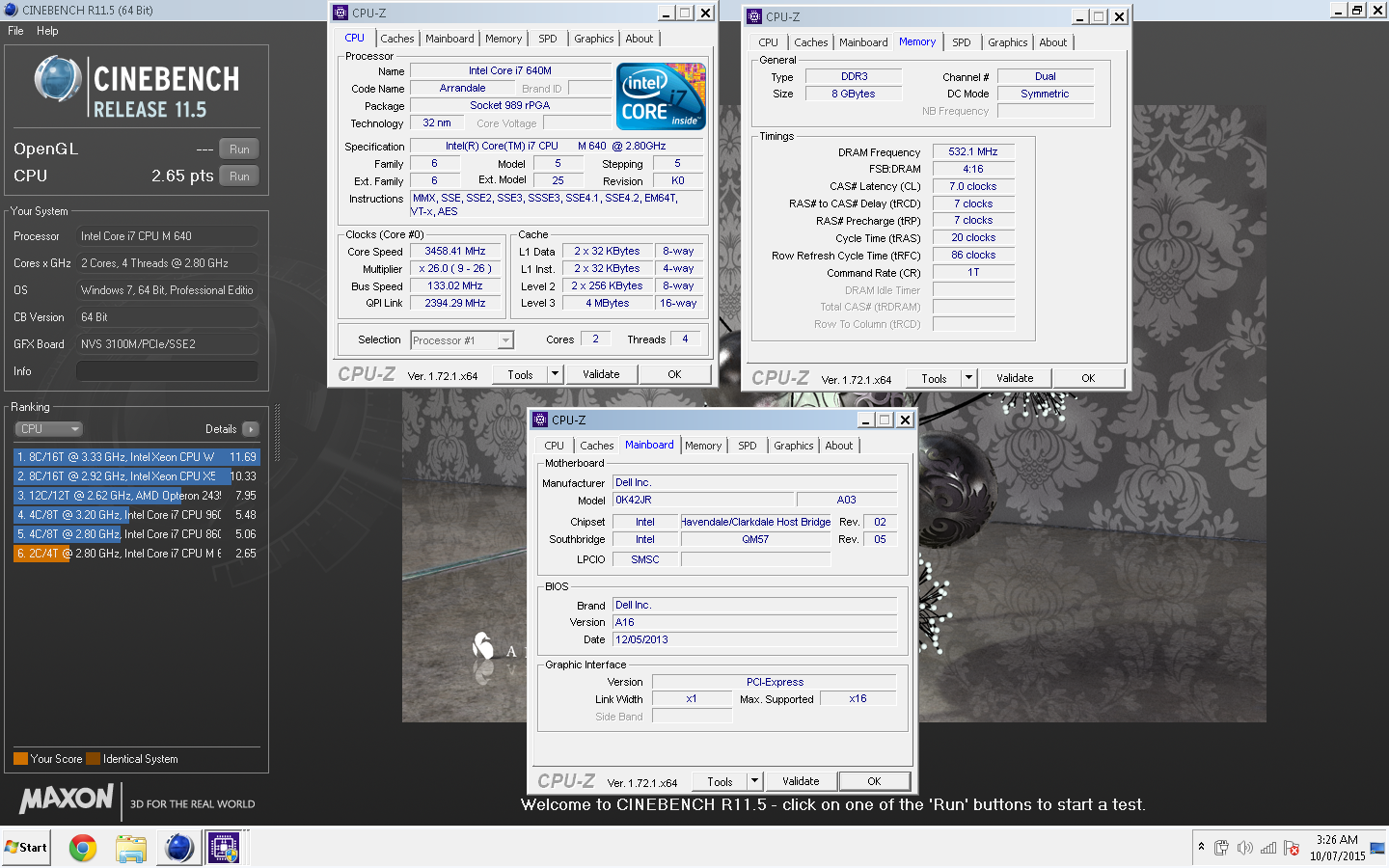The height and width of the screenshot is (868, 1389).
Task: Open Google Chrome from the taskbar
Action: coord(83,848)
